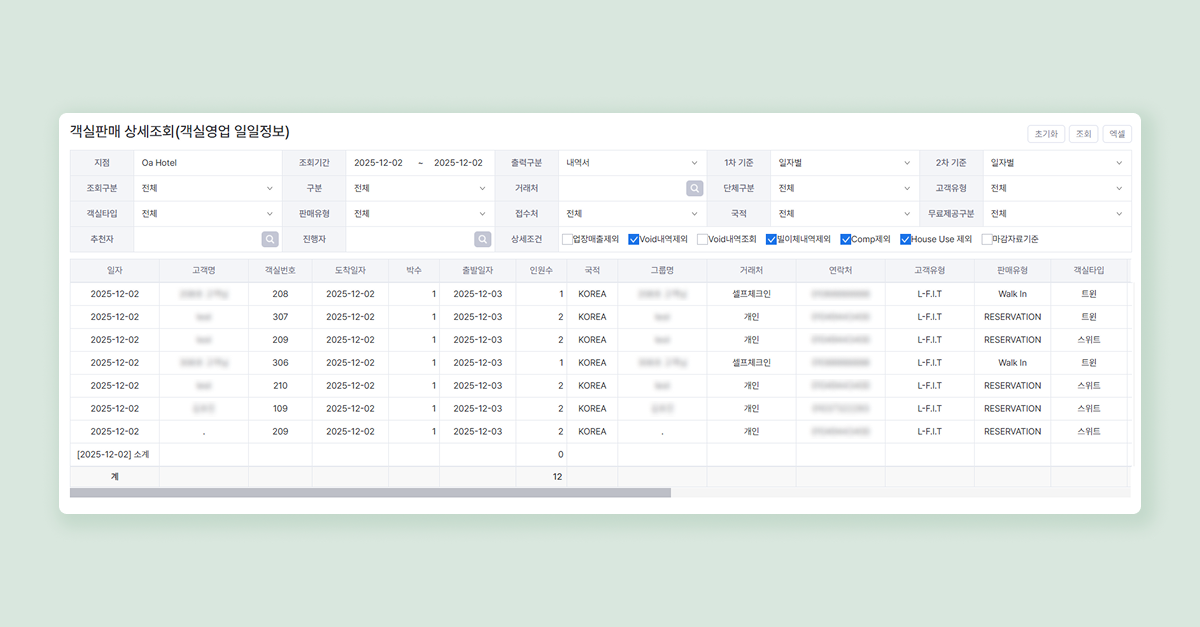Screen dimensions: 1200x627
Task: Click the search icon in 거래처 field
Action: pyautogui.click(x=694, y=188)
